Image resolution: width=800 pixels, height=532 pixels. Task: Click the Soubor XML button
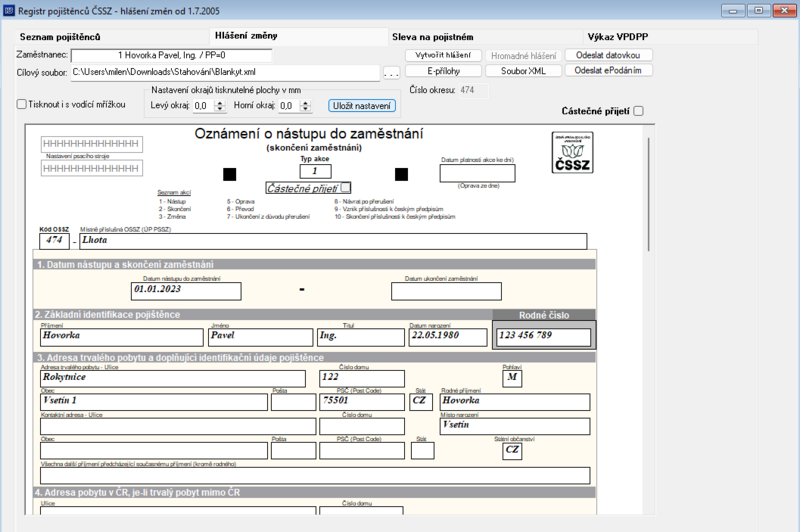click(523, 71)
